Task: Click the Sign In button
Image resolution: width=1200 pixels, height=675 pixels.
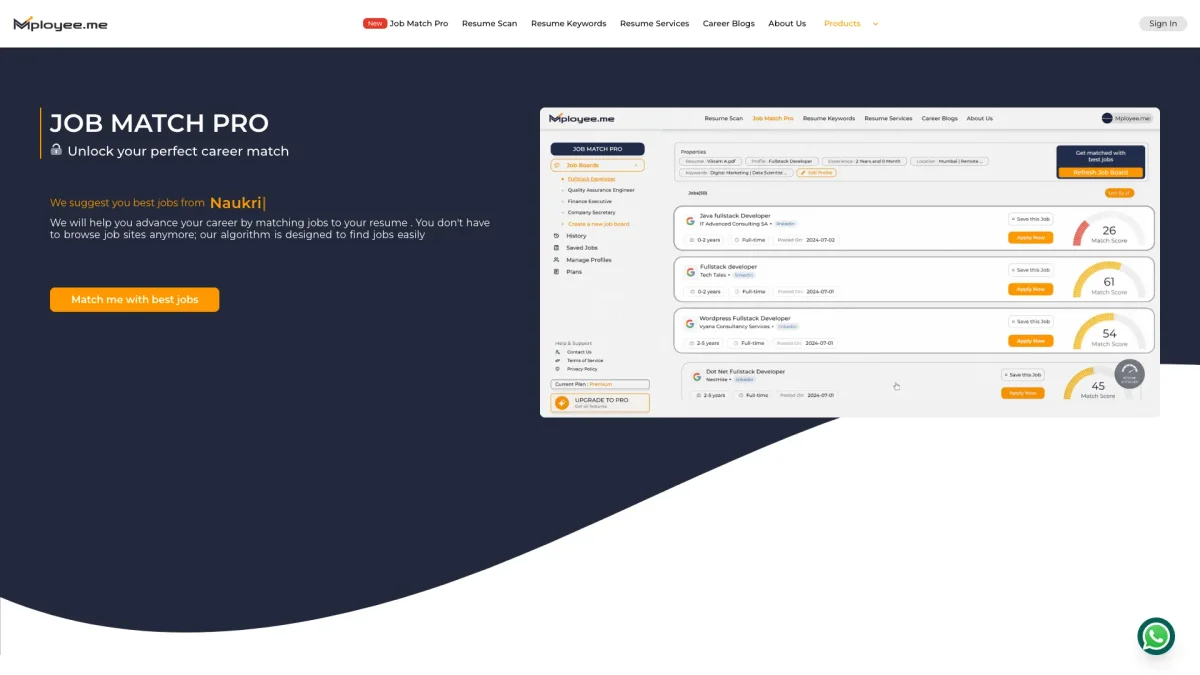Action: [1162, 24]
